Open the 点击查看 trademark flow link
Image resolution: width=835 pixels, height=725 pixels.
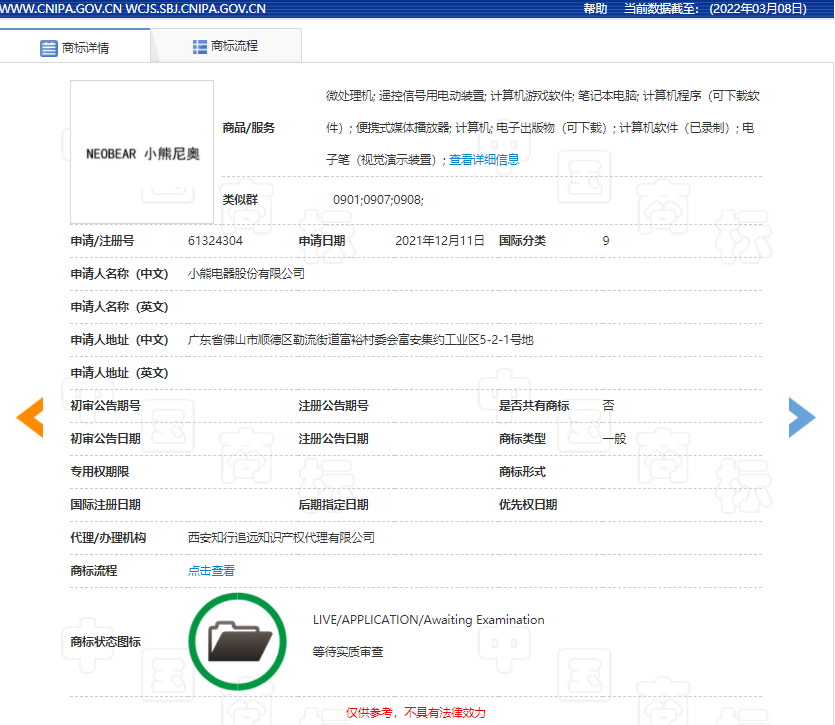[211, 571]
